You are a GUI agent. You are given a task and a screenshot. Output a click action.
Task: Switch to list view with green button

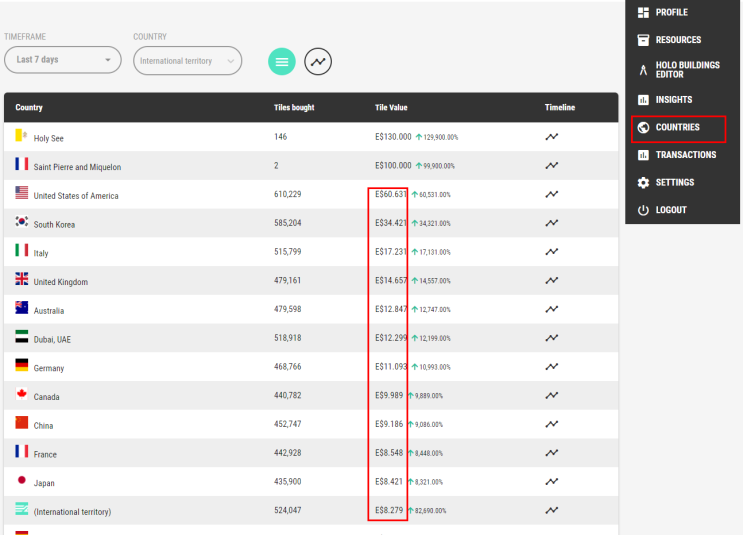tap(282, 62)
